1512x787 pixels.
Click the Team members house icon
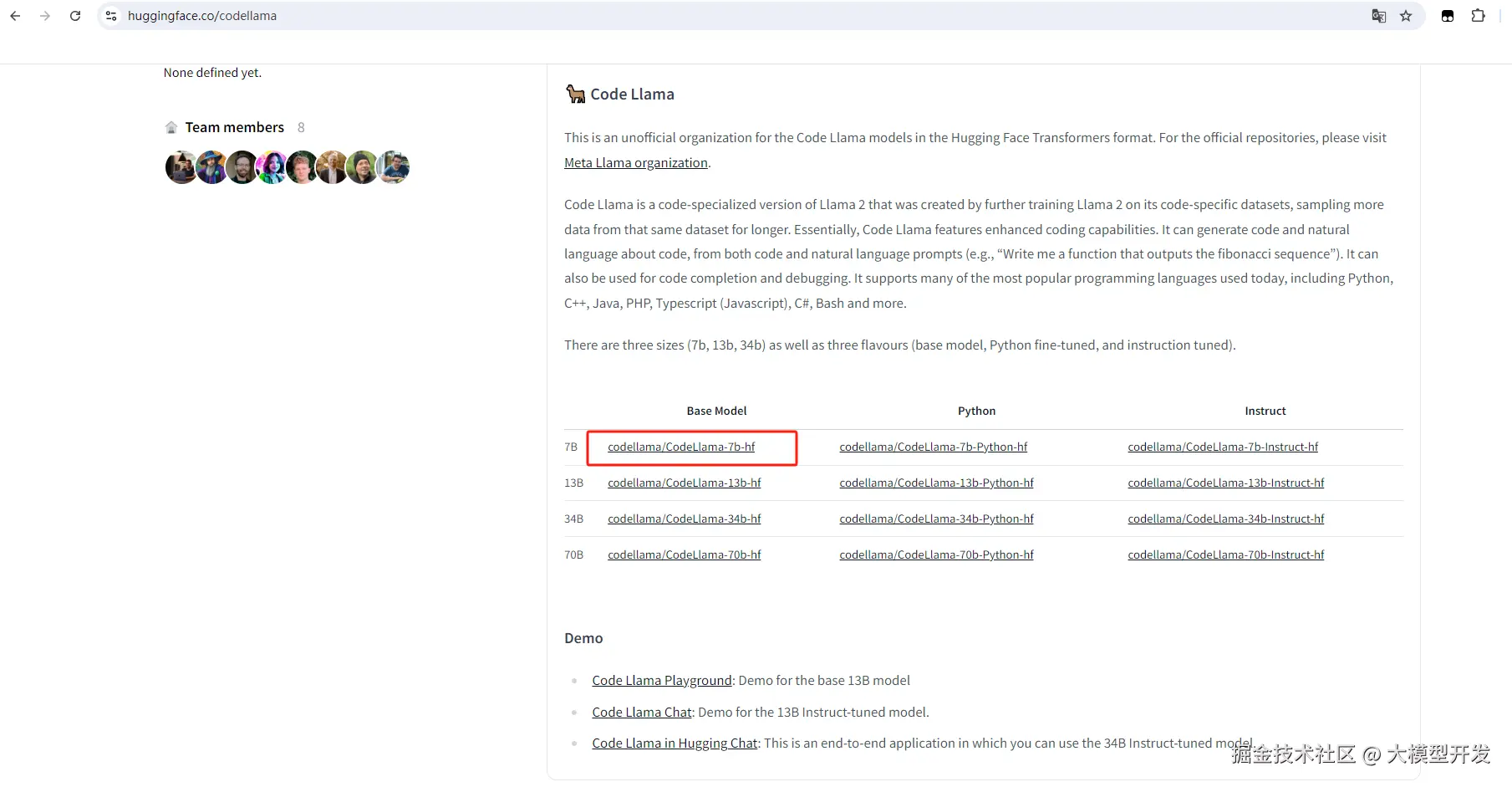point(171,127)
